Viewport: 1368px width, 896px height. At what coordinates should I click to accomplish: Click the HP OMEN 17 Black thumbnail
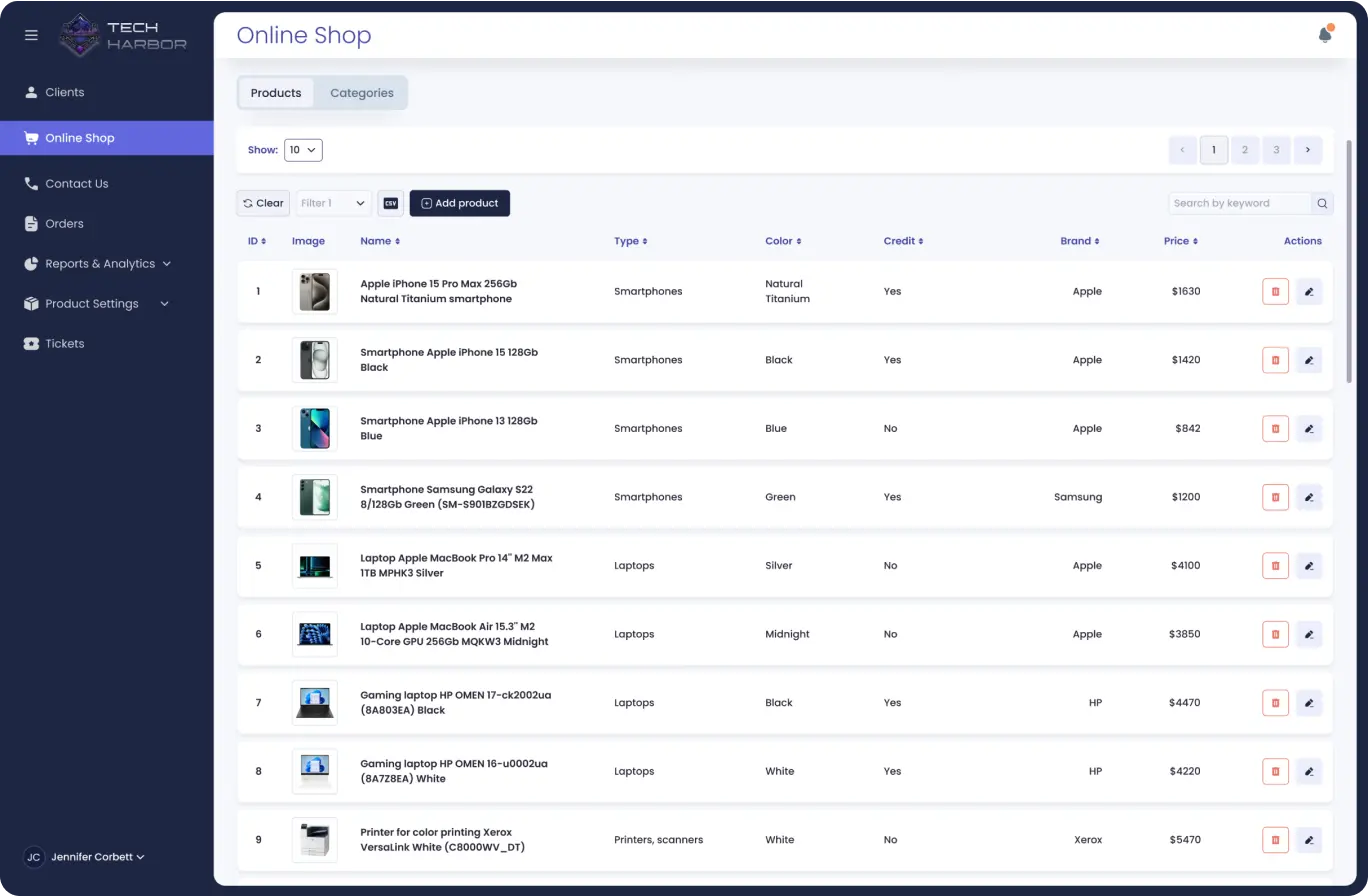coord(314,703)
